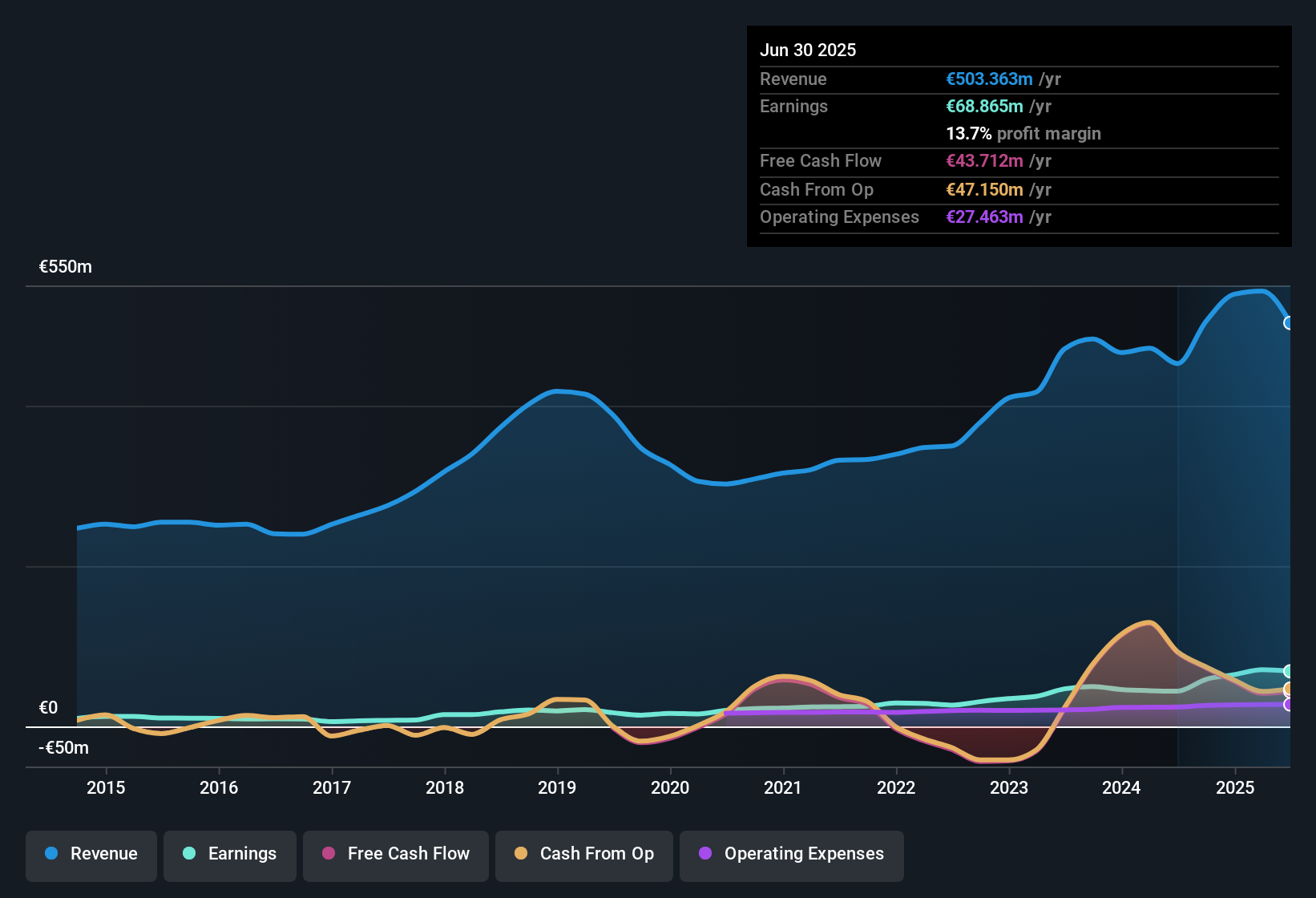Click the €503.363m Revenue value link
The image size is (1316, 898).
[989, 79]
